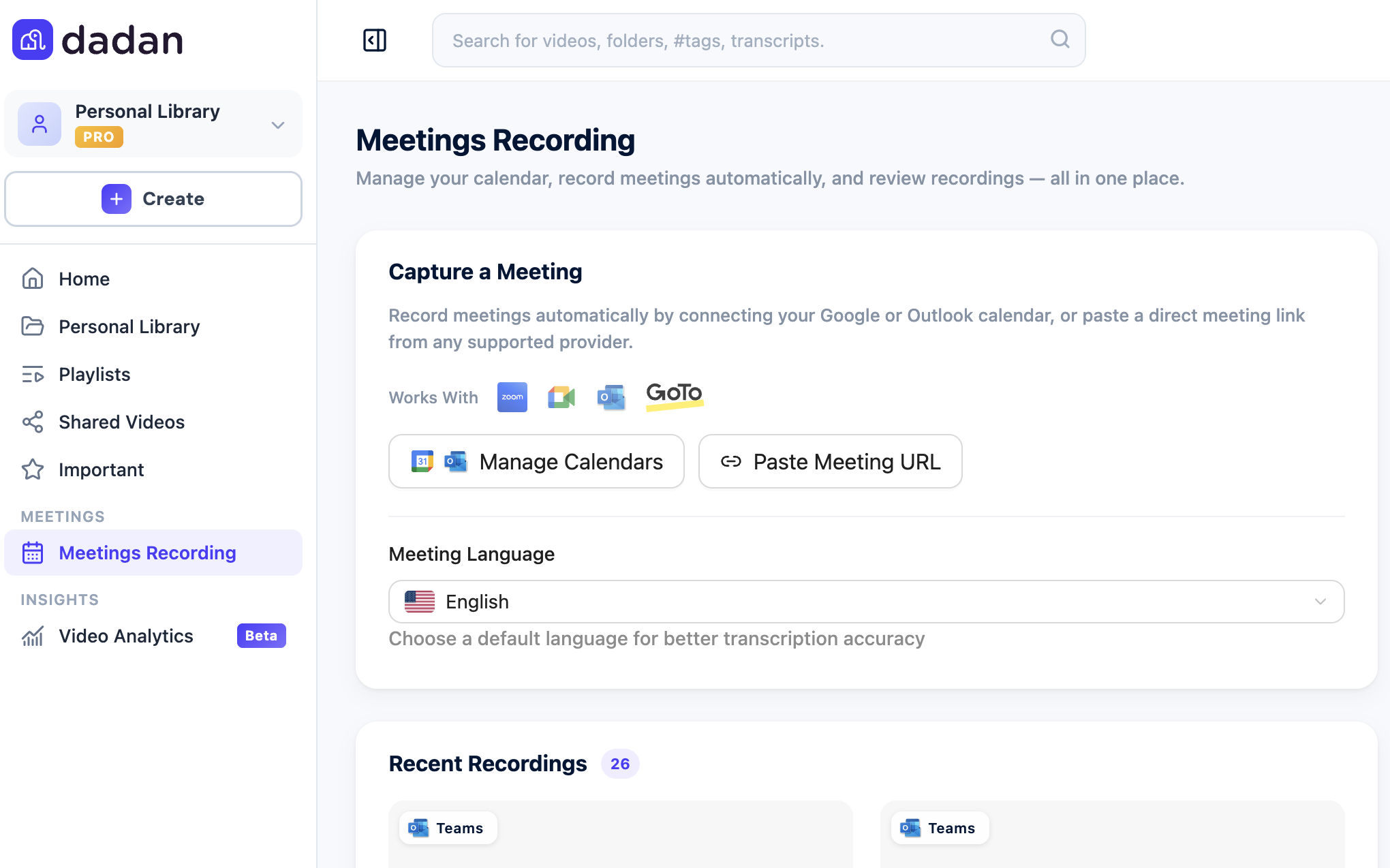Click the Outlook icon beside Works With
The height and width of the screenshot is (868, 1390).
tap(611, 397)
